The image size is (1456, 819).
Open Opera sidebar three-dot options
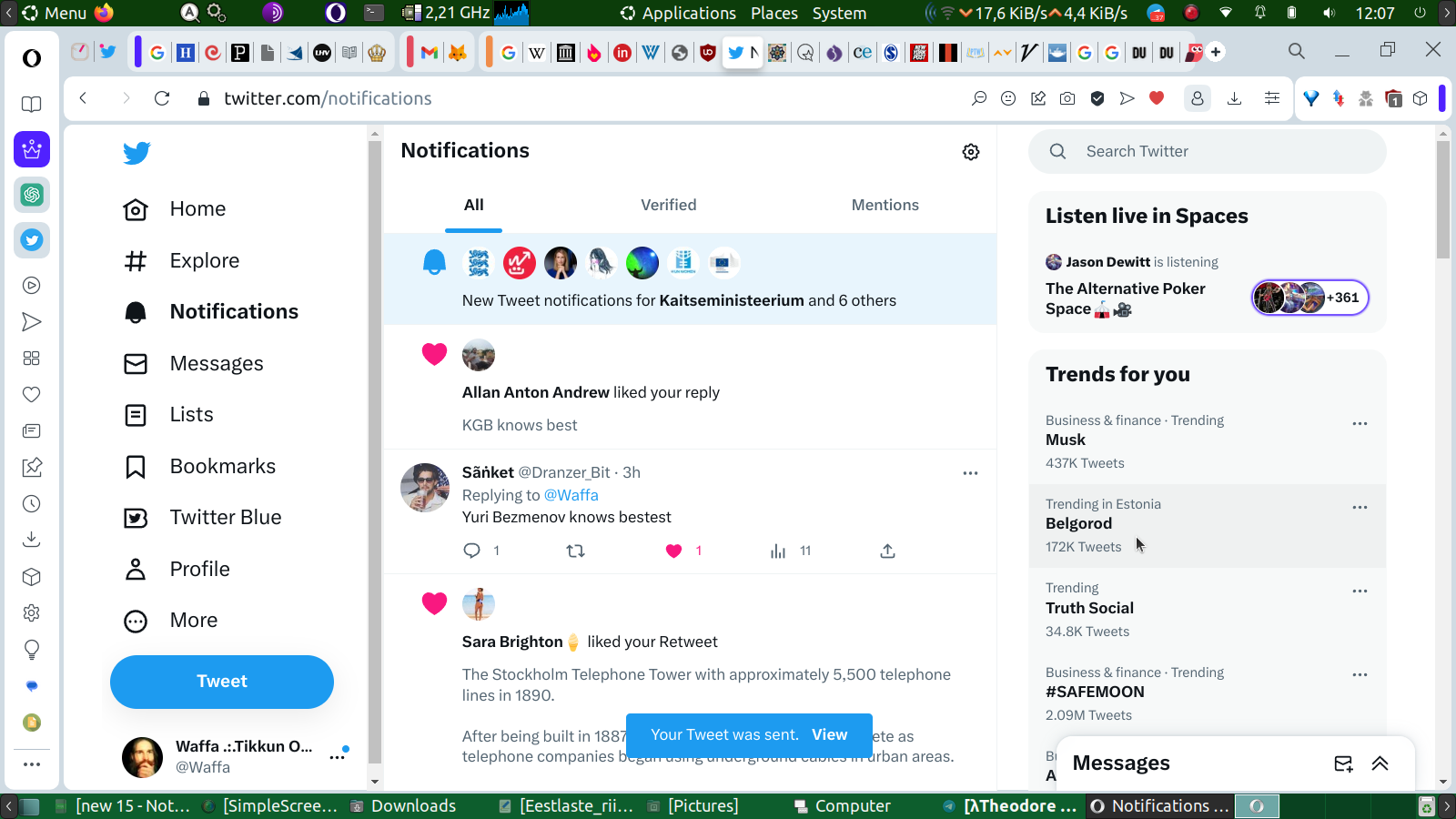pos(32,764)
